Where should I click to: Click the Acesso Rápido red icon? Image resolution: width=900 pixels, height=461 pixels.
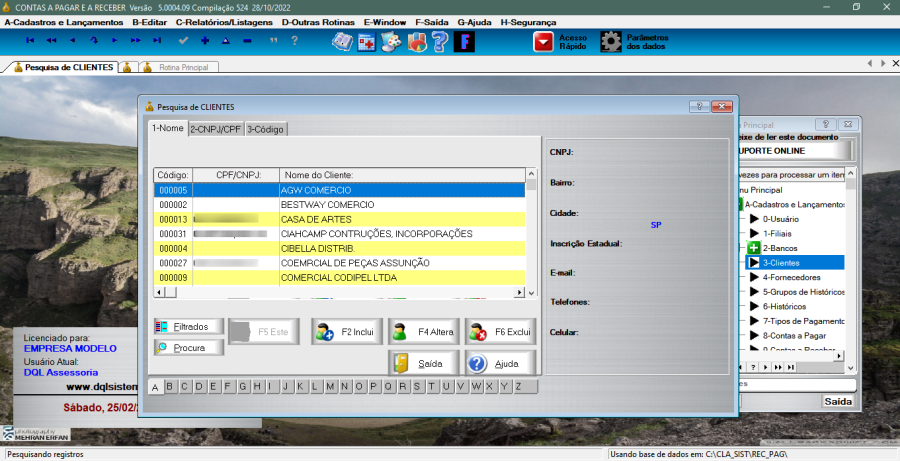coord(543,42)
